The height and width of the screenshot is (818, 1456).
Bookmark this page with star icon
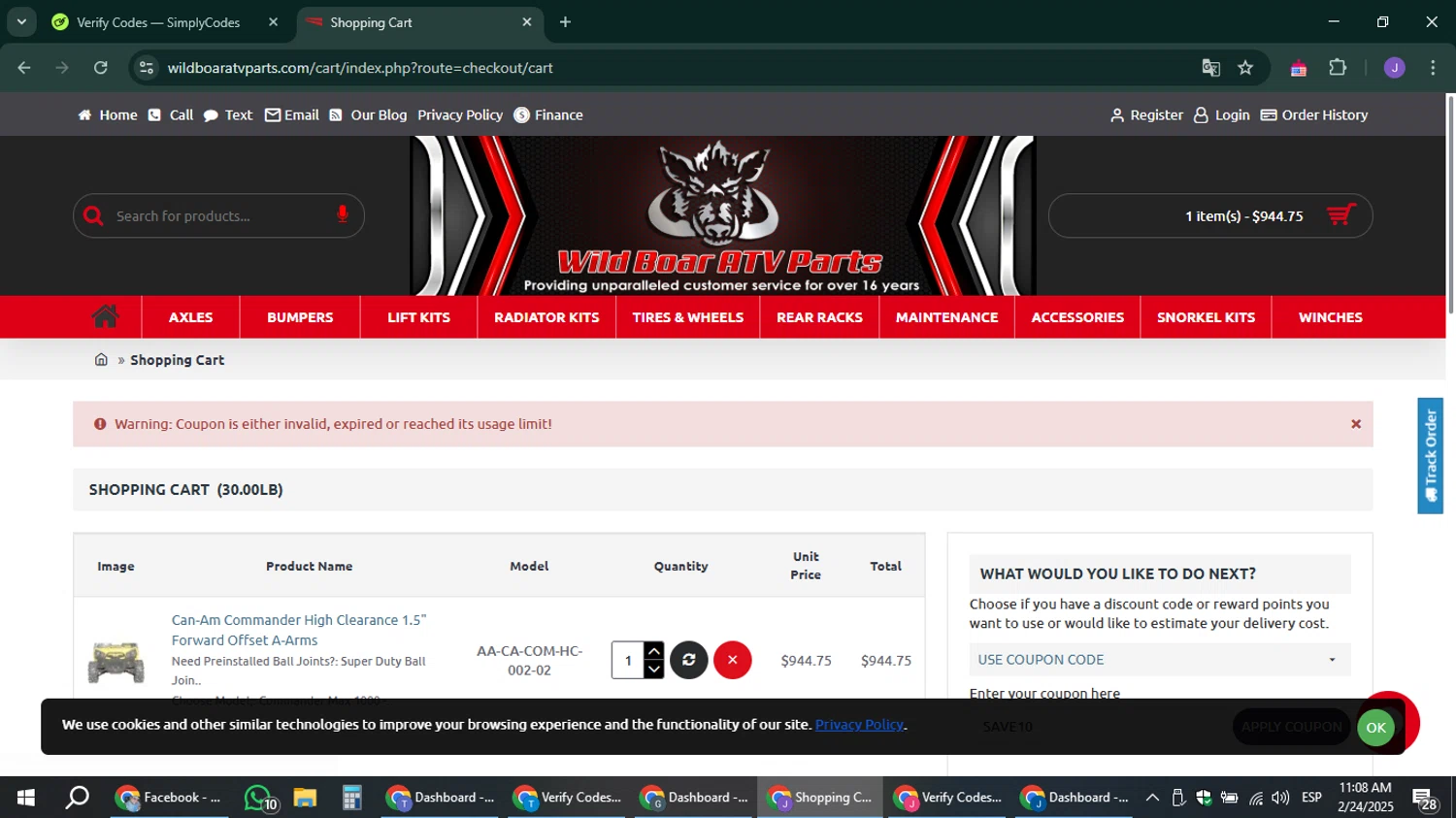(1245, 68)
